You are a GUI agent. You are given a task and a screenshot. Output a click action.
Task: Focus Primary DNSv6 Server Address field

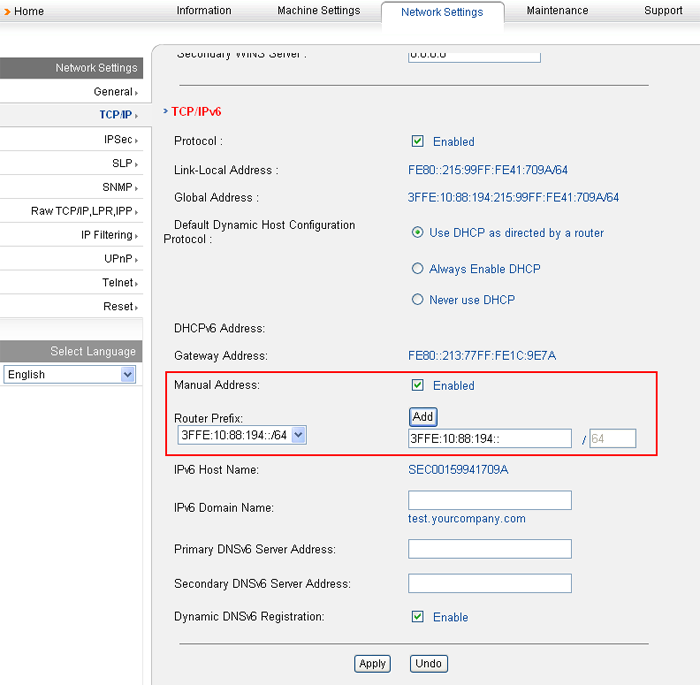point(490,549)
